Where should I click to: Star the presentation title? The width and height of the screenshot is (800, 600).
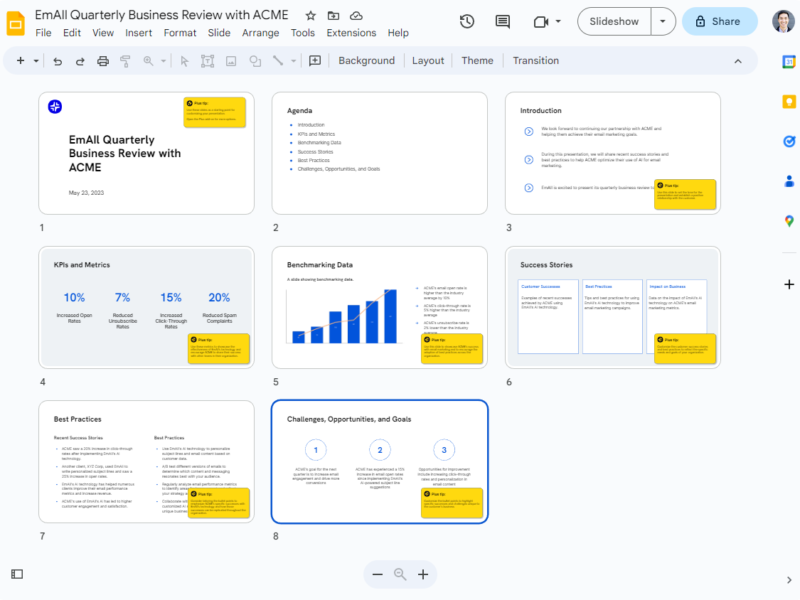coord(310,16)
